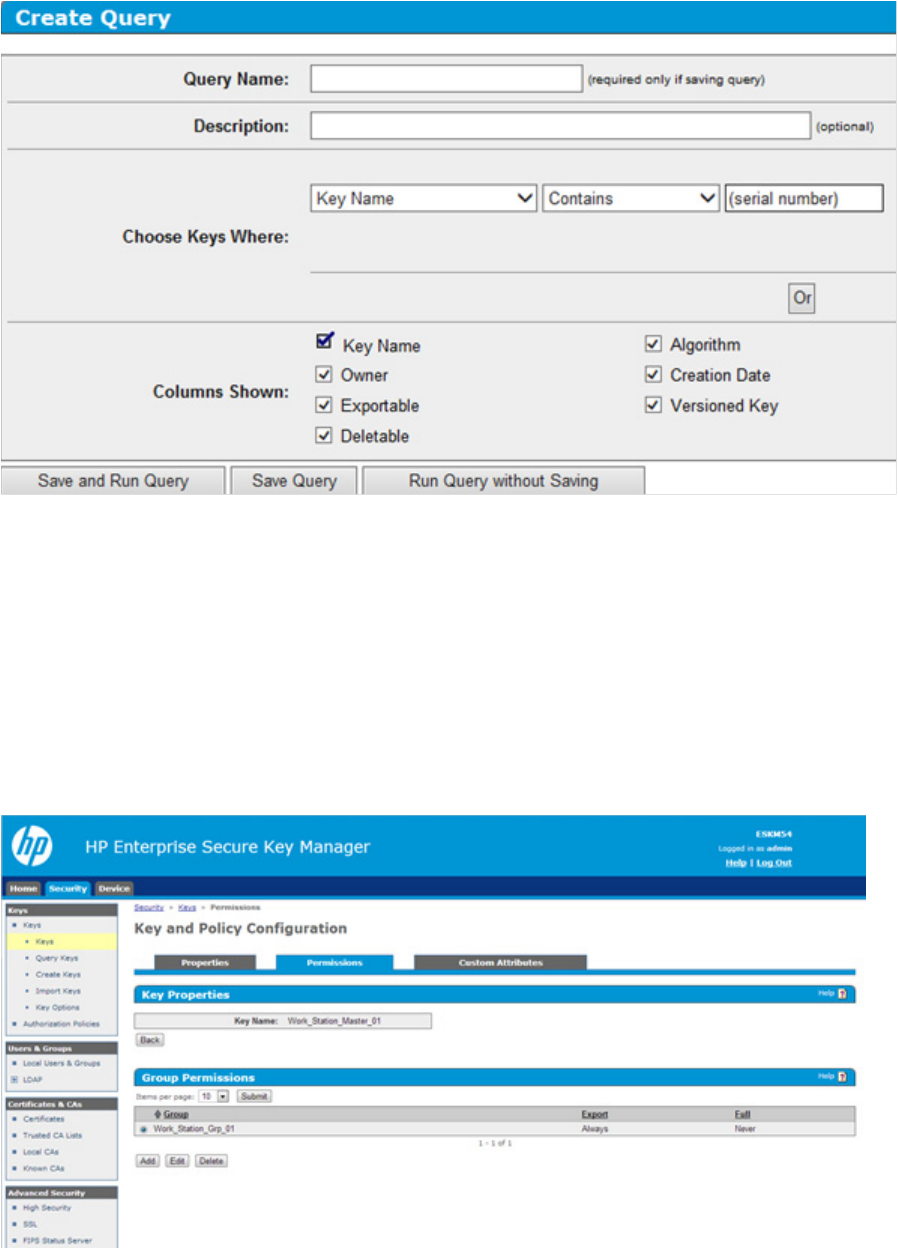Open FIPS Status Server in sidebar
Viewport: 898px width, 1249px height.
[56, 1240]
